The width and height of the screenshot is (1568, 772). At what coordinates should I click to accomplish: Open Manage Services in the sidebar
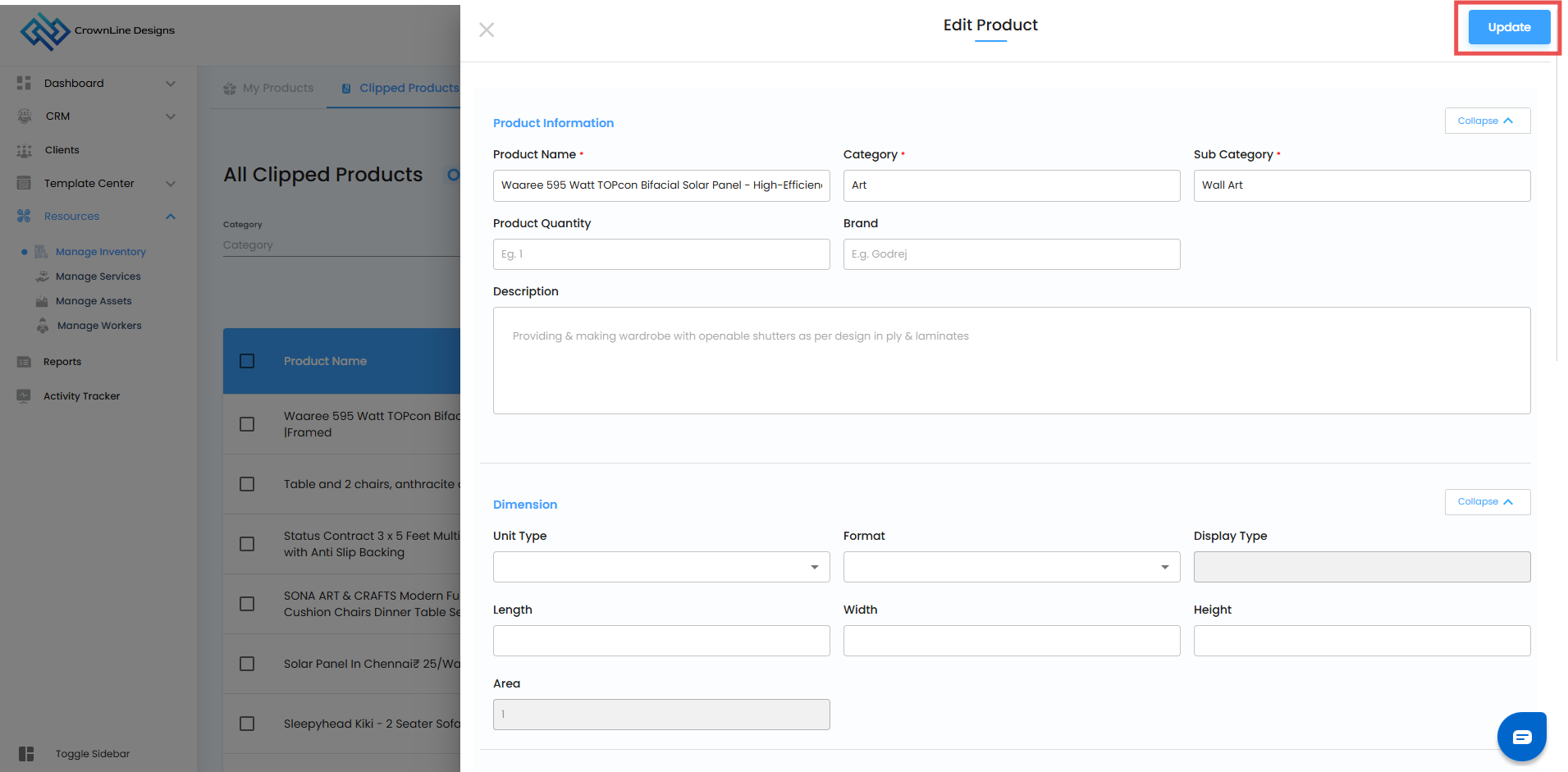click(98, 276)
